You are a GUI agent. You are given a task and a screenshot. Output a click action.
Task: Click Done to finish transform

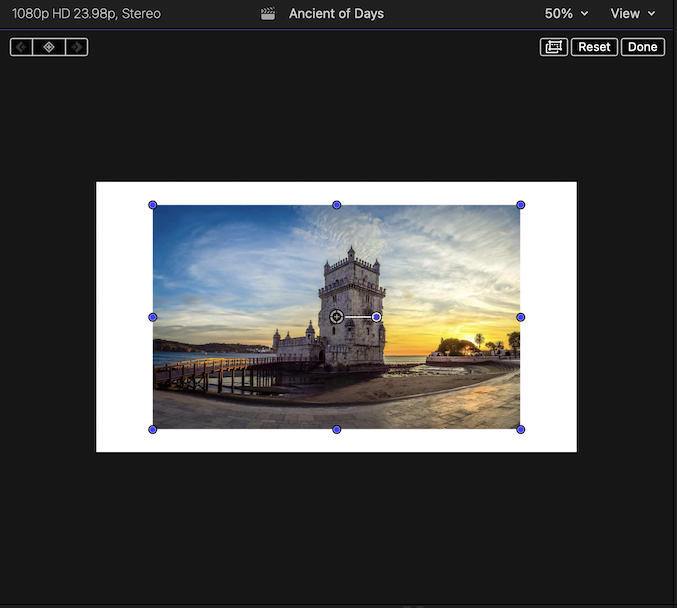(642, 47)
